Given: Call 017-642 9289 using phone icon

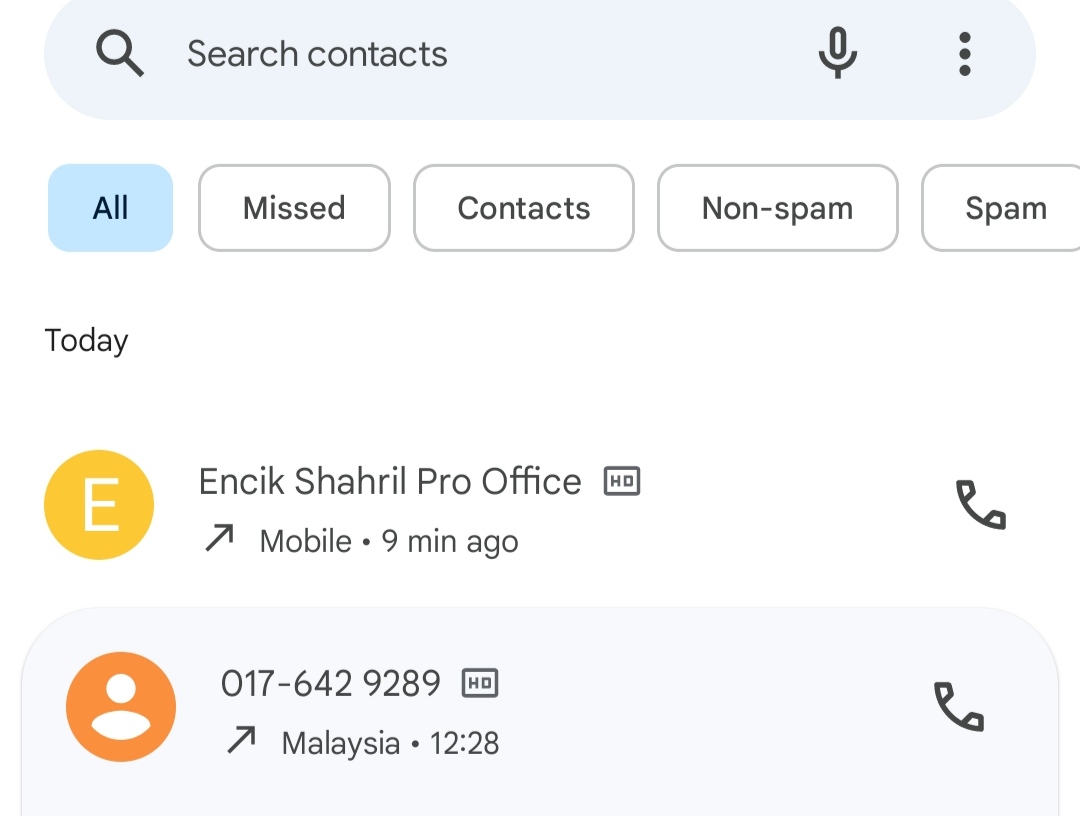Looking at the screenshot, I should click(x=959, y=707).
